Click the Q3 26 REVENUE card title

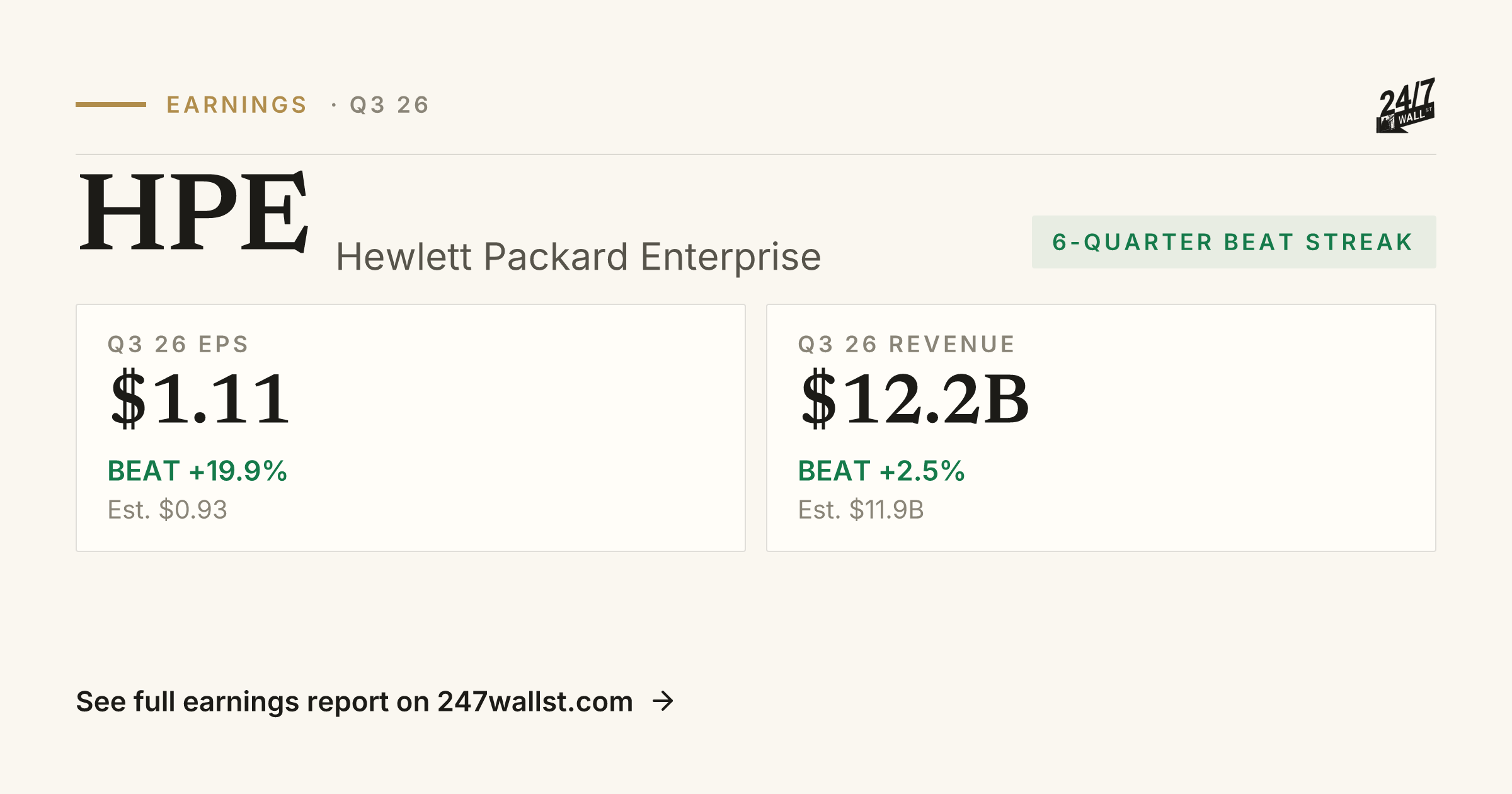(x=907, y=345)
